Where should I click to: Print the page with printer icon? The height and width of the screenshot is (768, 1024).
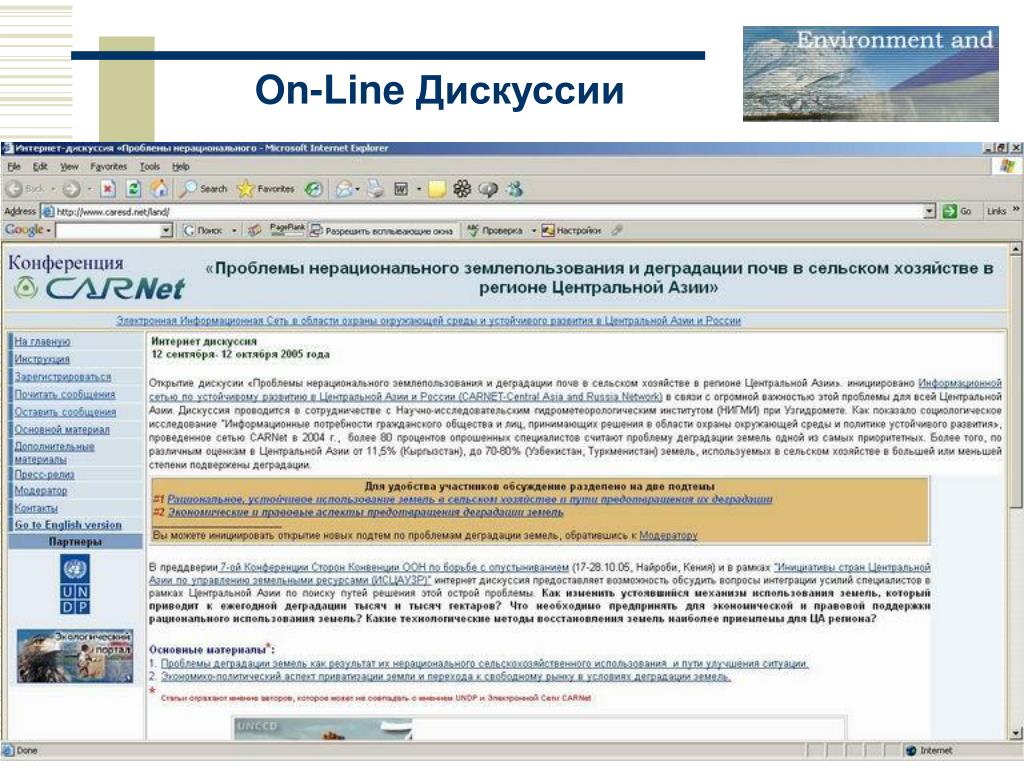376,189
